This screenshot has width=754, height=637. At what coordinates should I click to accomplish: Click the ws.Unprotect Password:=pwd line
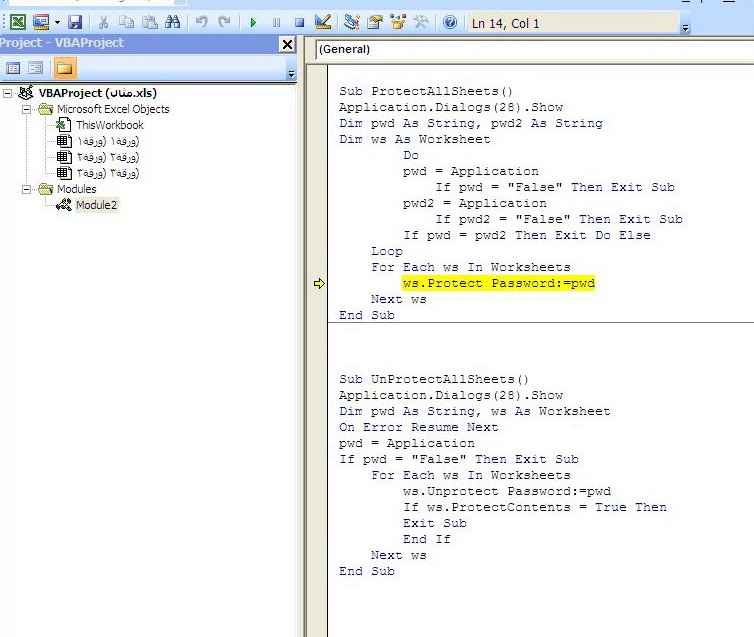coord(507,491)
